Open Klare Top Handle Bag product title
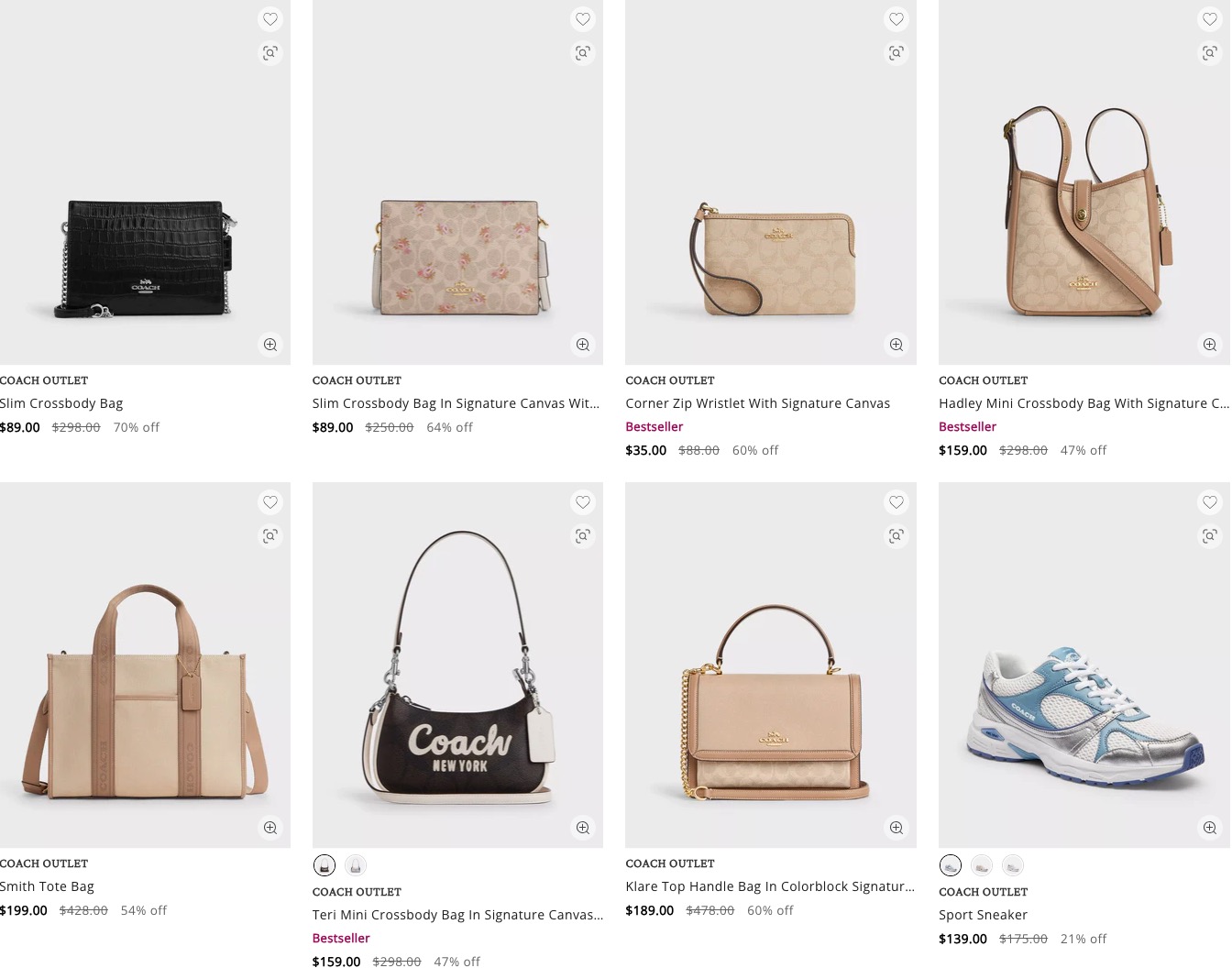Image resolution: width=1232 pixels, height=979 pixels. pyautogui.click(x=770, y=886)
